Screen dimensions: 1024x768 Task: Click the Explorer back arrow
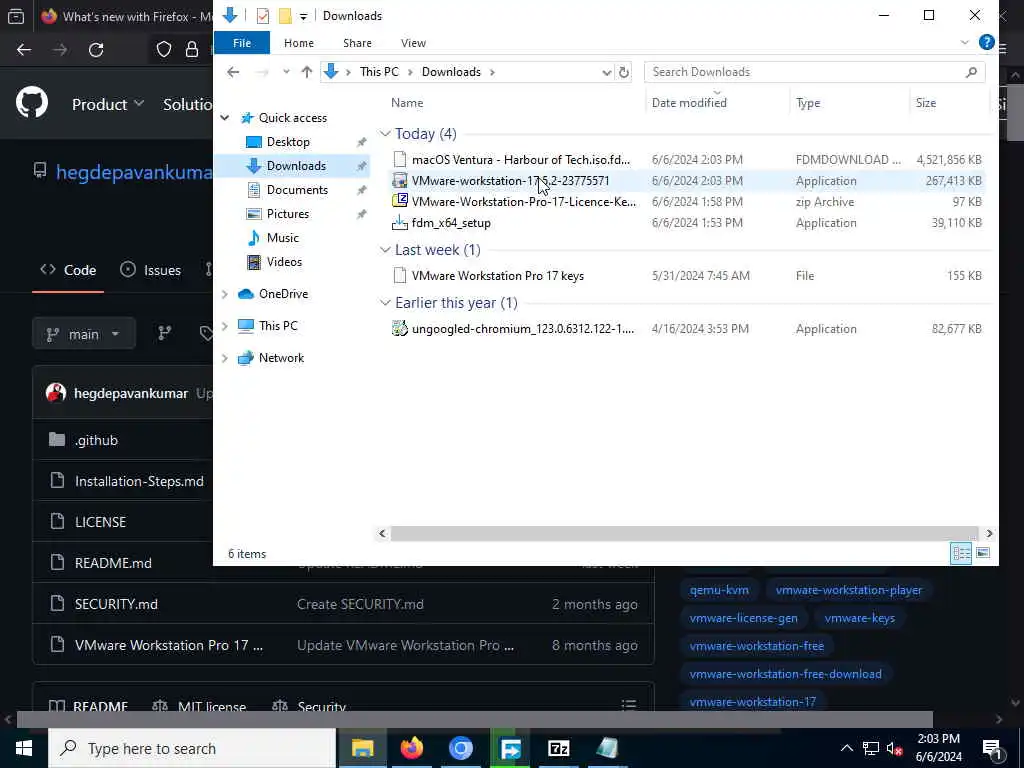click(233, 72)
